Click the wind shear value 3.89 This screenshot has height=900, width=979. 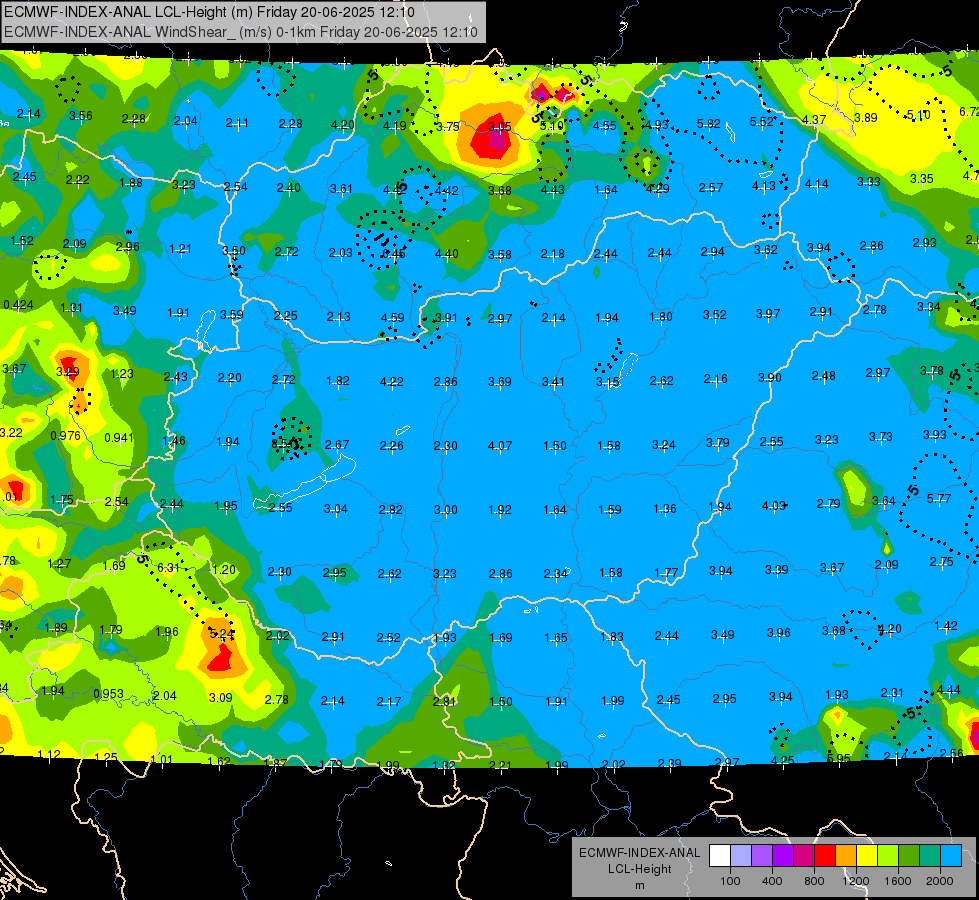(865, 117)
